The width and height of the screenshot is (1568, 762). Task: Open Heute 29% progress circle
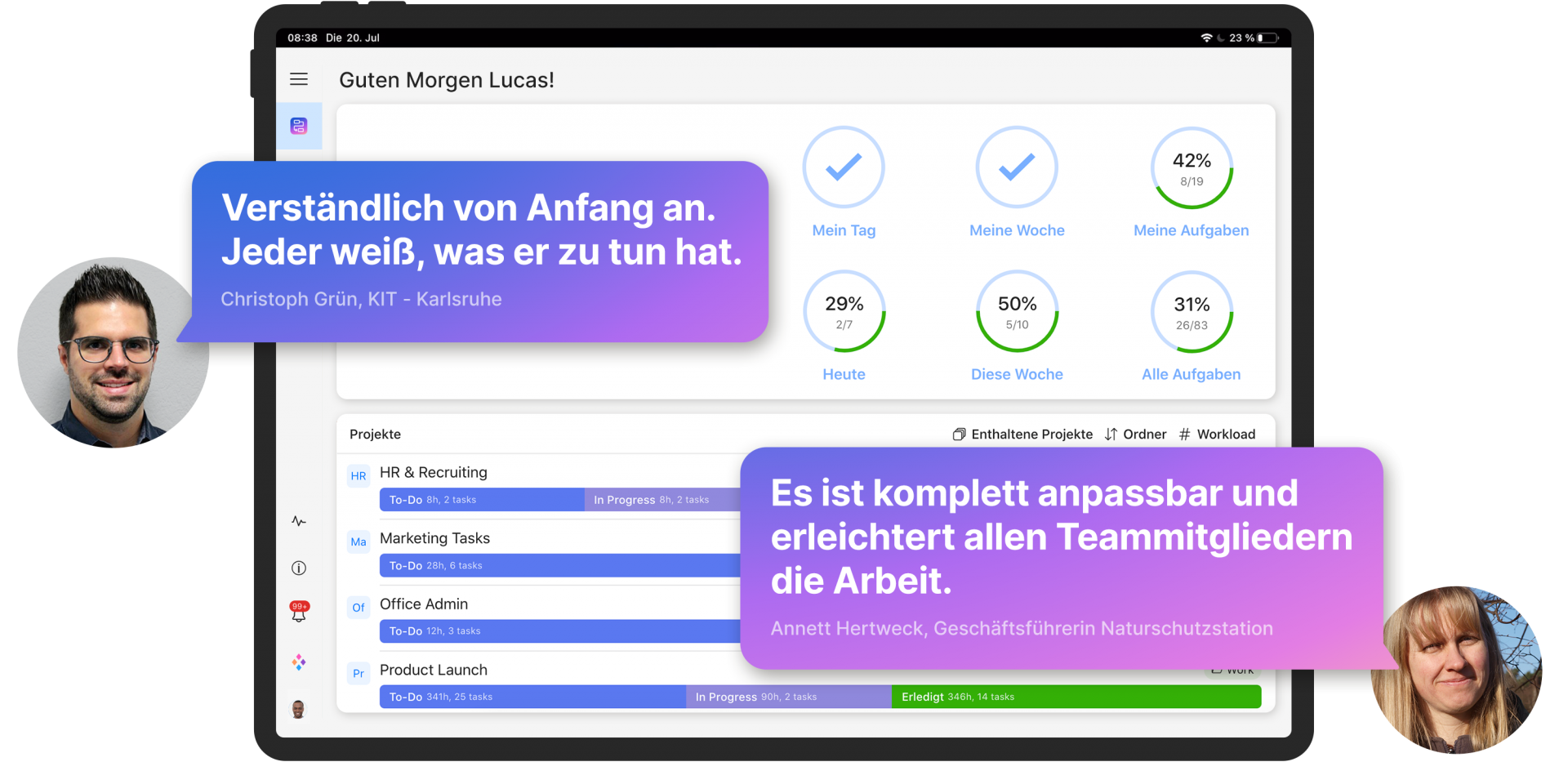coord(844,311)
